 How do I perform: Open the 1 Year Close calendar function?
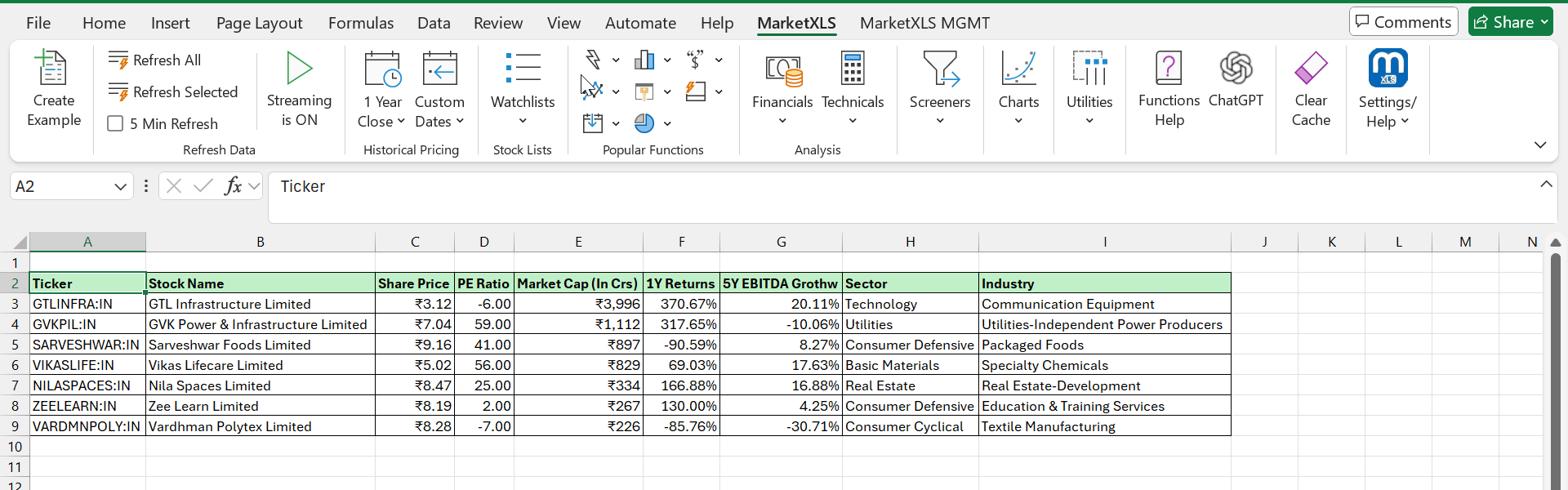coord(381,88)
